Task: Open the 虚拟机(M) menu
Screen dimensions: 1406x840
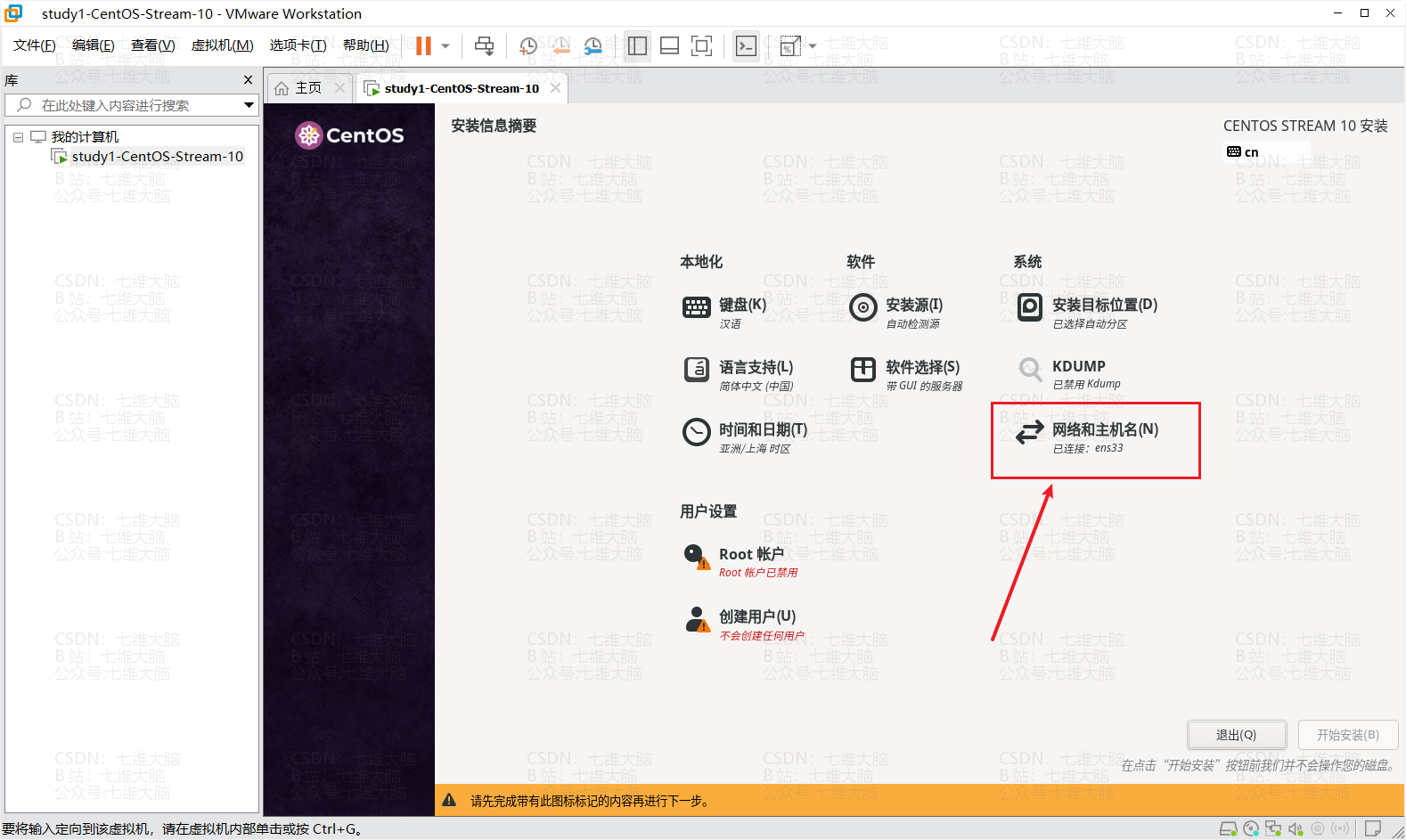Action: coord(223,45)
